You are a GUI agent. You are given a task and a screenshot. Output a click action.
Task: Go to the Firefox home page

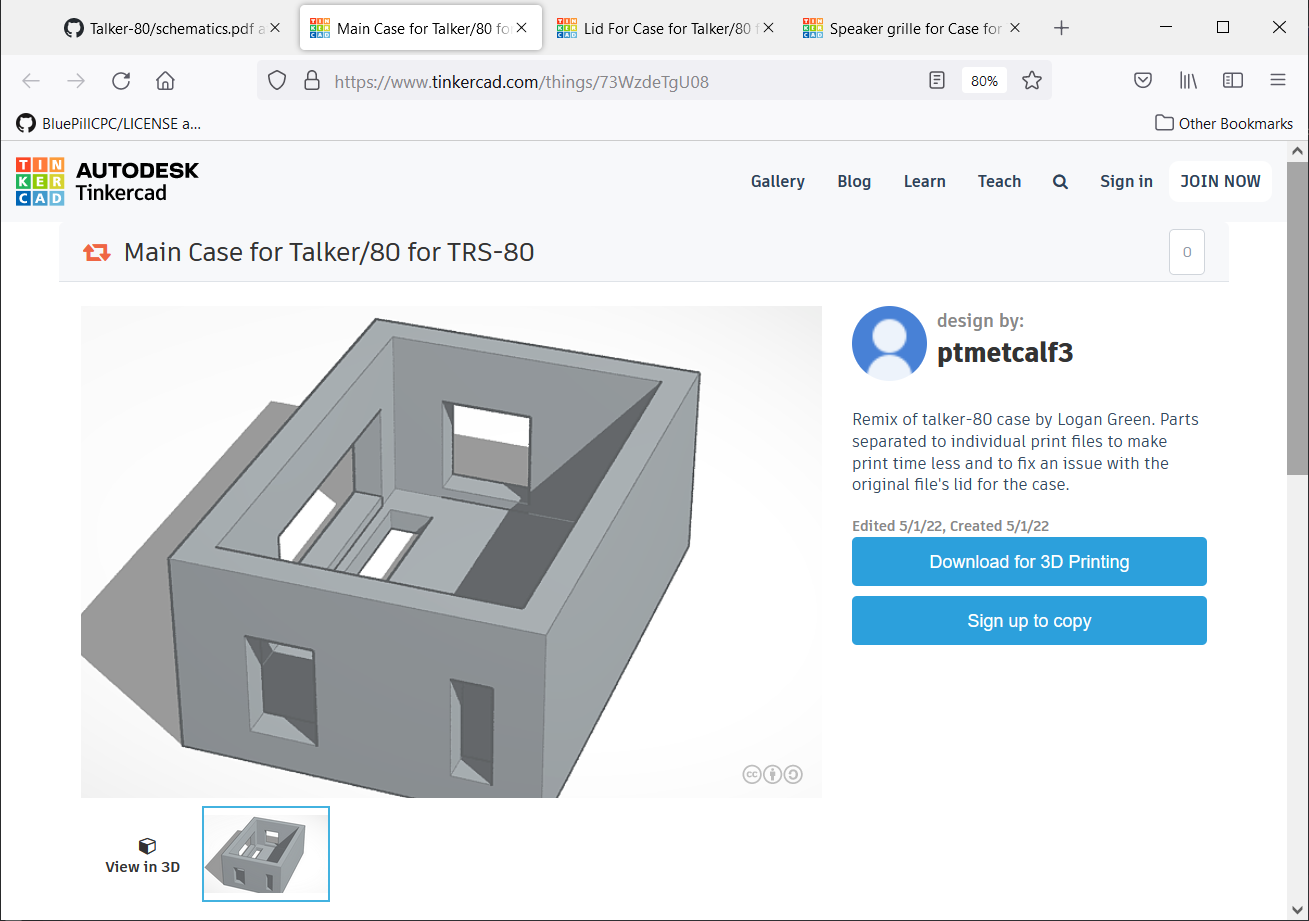point(166,81)
